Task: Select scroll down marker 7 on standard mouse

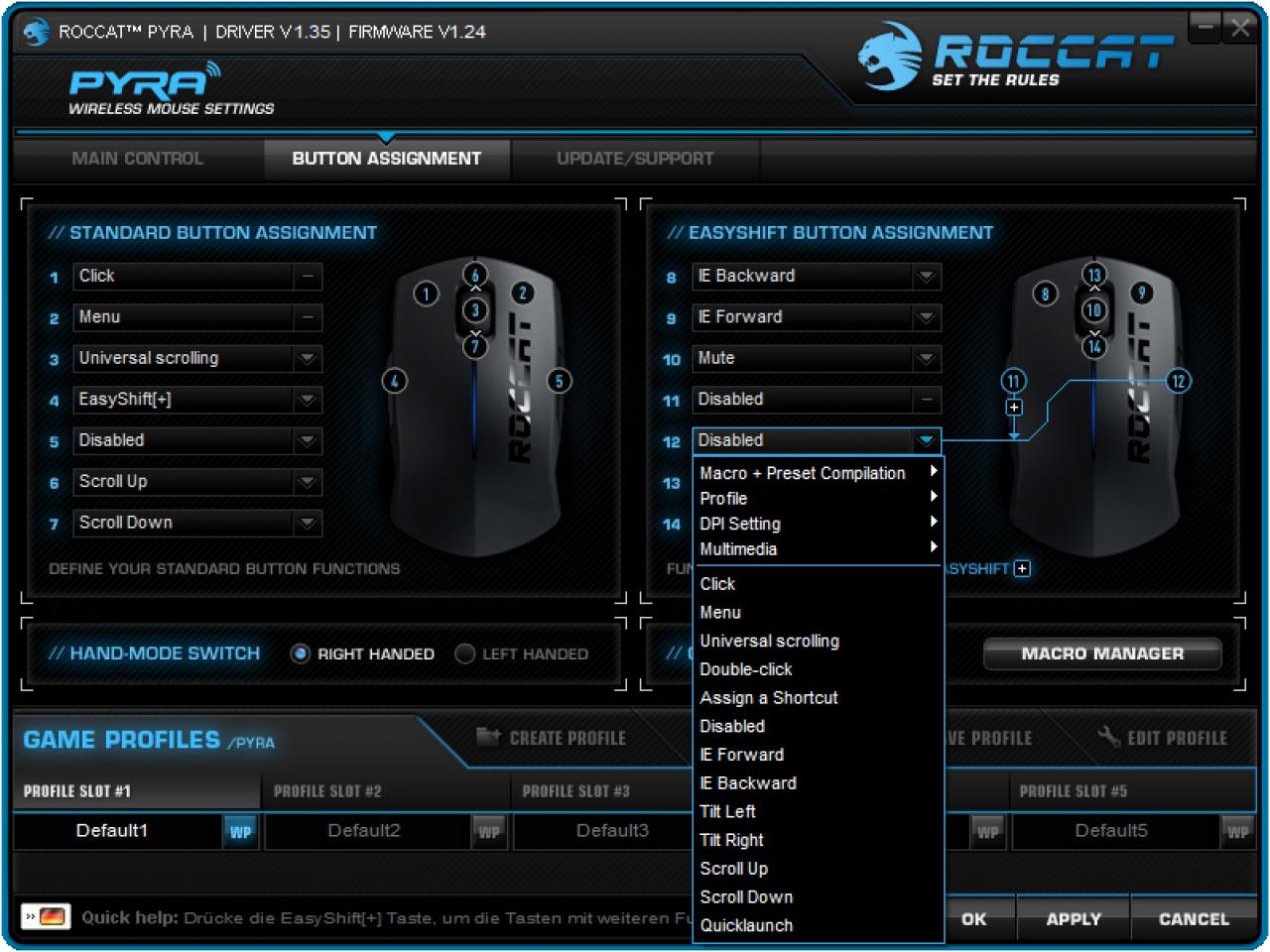Action: tap(475, 346)
